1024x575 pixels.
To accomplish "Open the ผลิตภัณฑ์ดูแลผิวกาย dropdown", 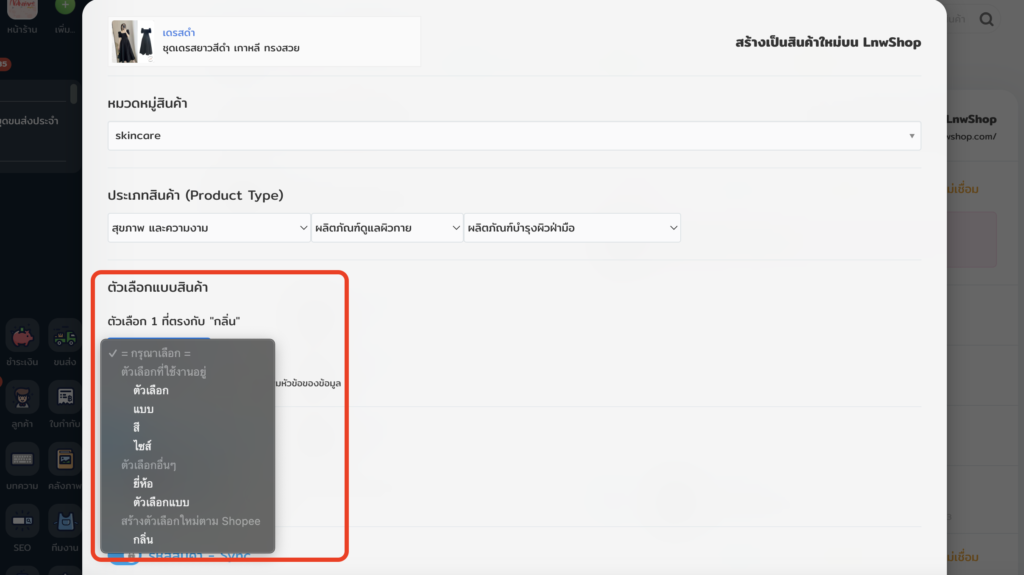I will [386, 228].
